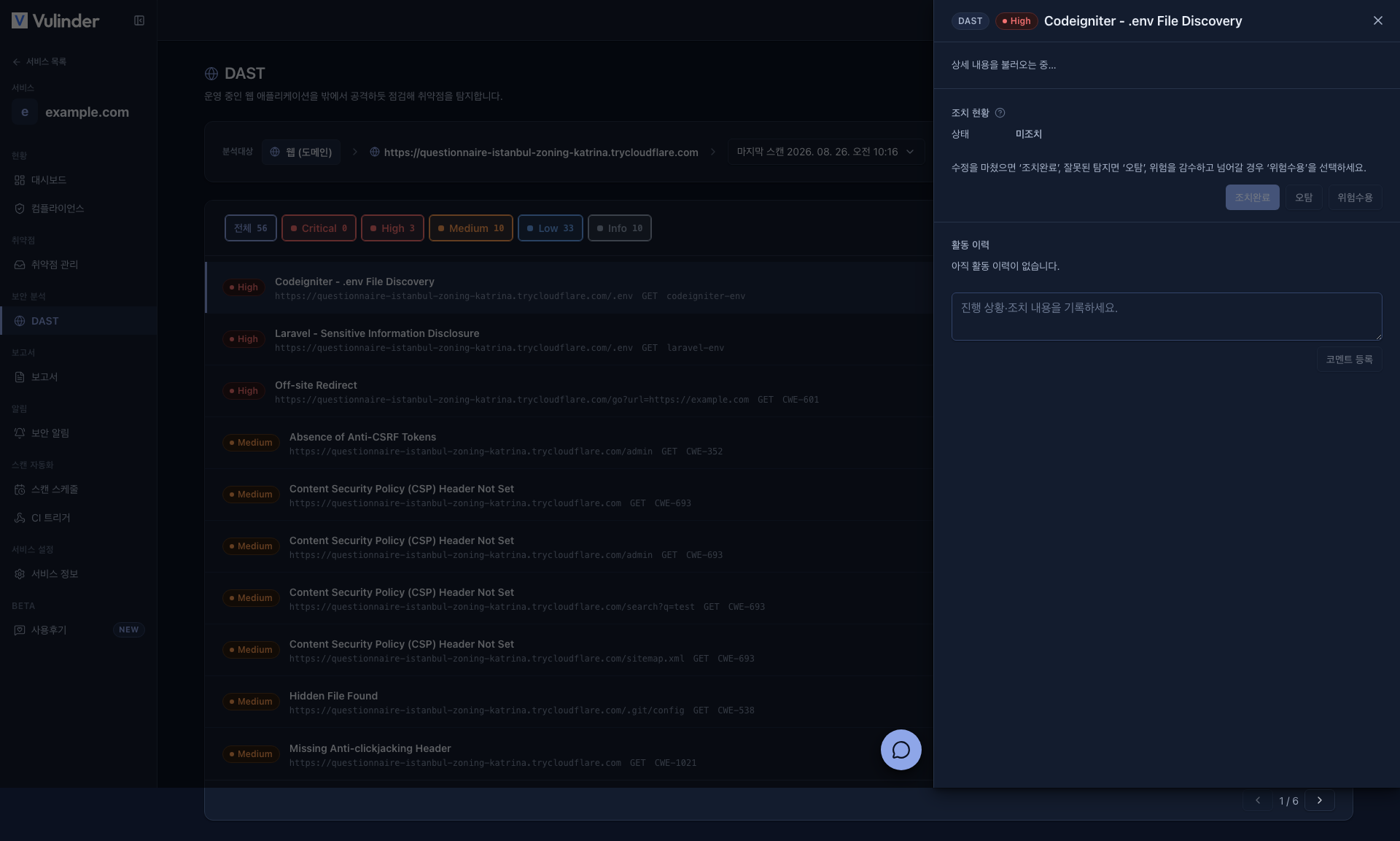1400x841 pixels.
Task: Open the Off-site Redirect finding
Action: tap(569, 392)
